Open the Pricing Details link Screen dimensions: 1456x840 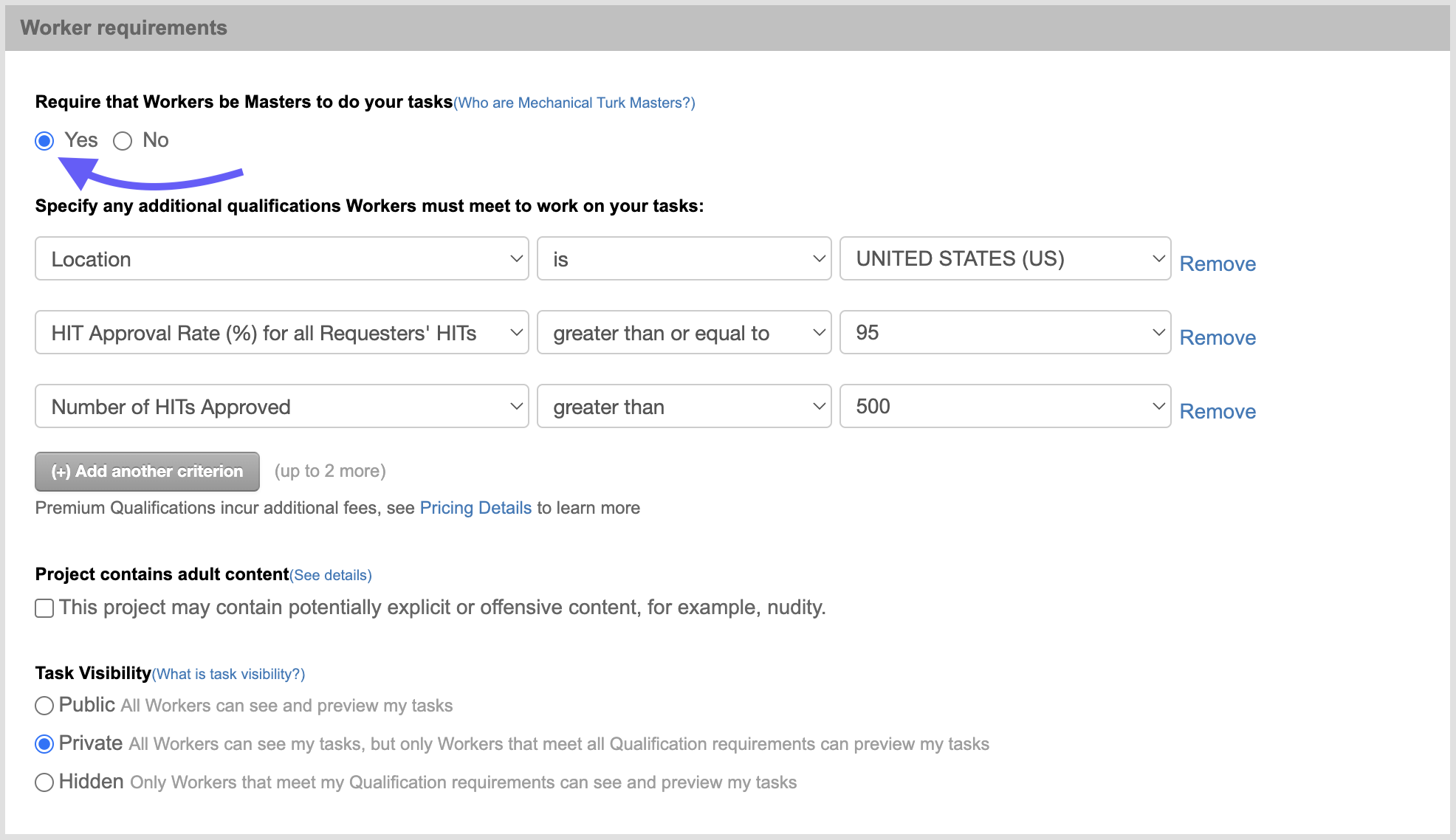(475, 508)
